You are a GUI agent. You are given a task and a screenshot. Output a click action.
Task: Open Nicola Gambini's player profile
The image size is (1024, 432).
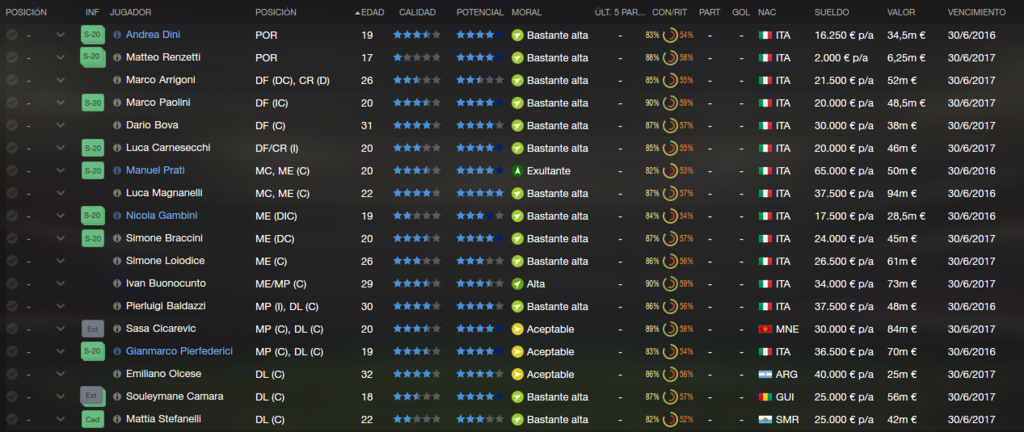pos(161,215)
